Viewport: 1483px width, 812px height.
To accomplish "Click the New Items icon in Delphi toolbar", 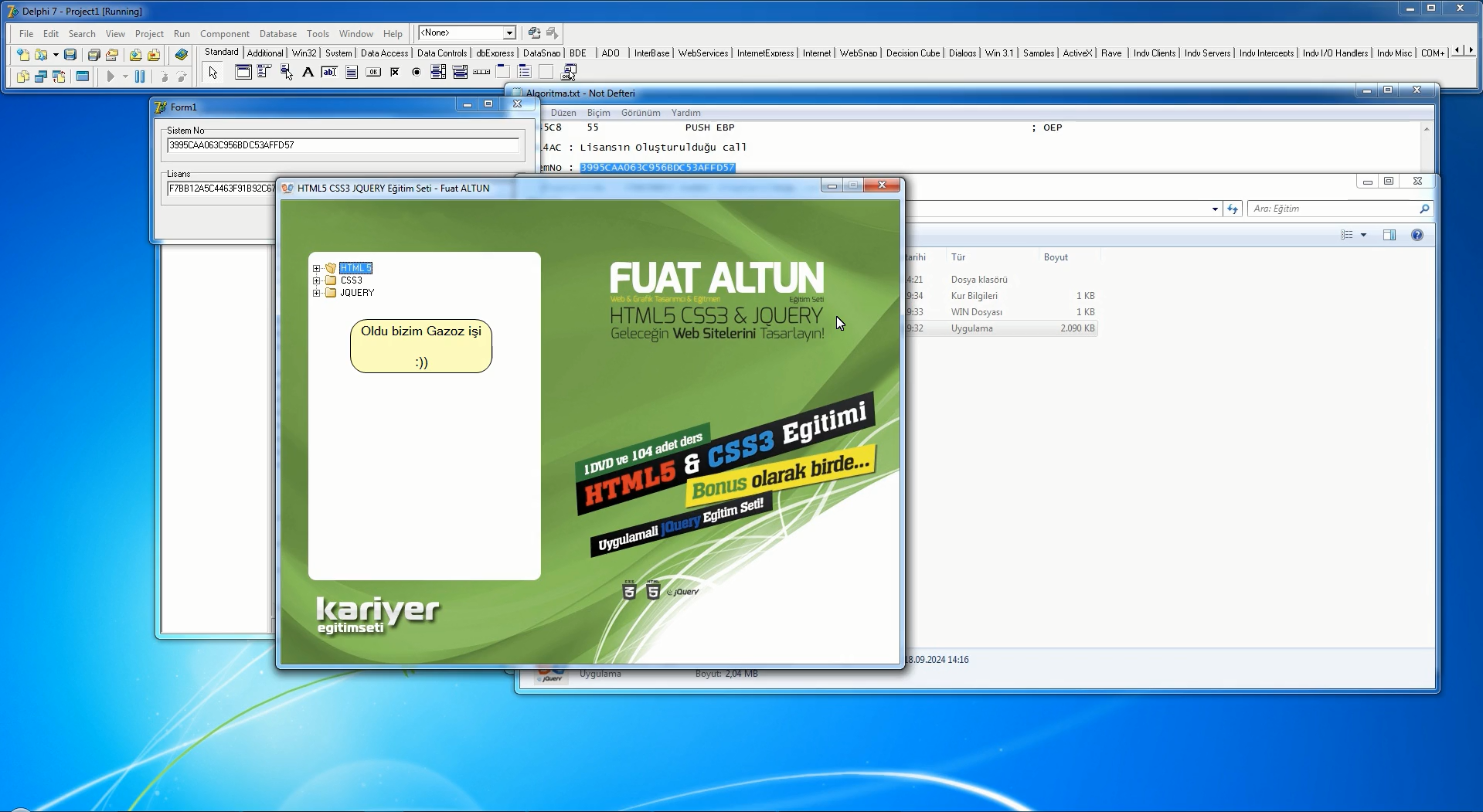I will click(x=23, y=55).
